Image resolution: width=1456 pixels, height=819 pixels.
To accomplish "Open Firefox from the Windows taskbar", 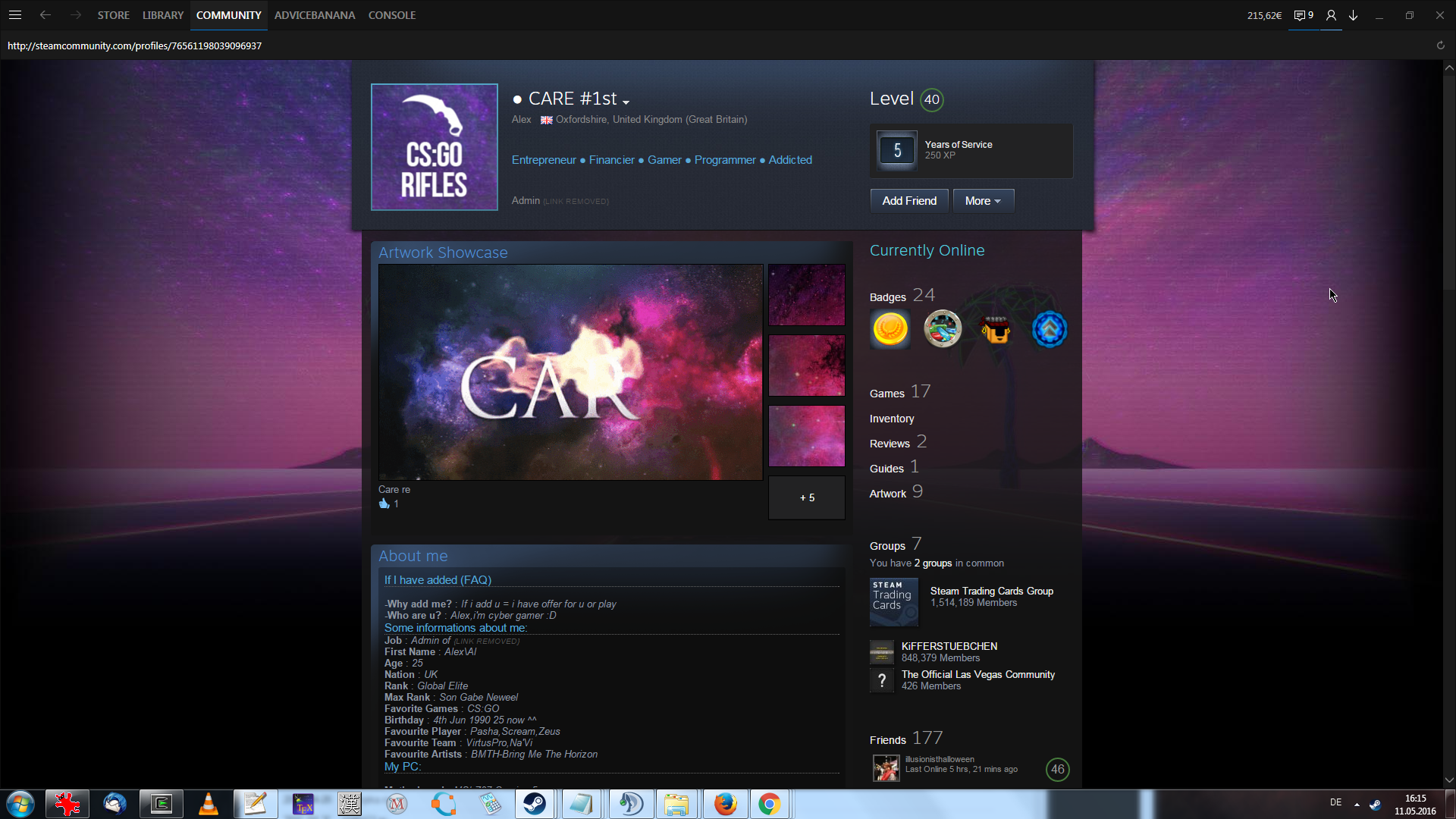I will tap(725, 804).
